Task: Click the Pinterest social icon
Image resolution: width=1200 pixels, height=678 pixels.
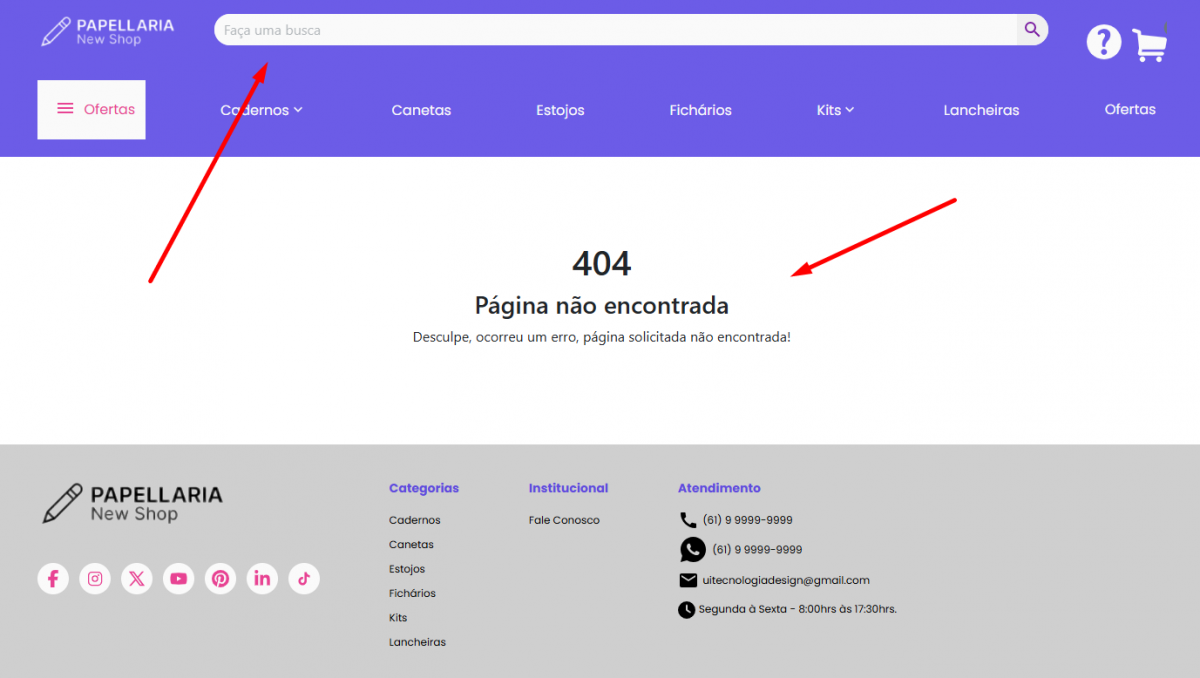Action: (x=220, y=578)
